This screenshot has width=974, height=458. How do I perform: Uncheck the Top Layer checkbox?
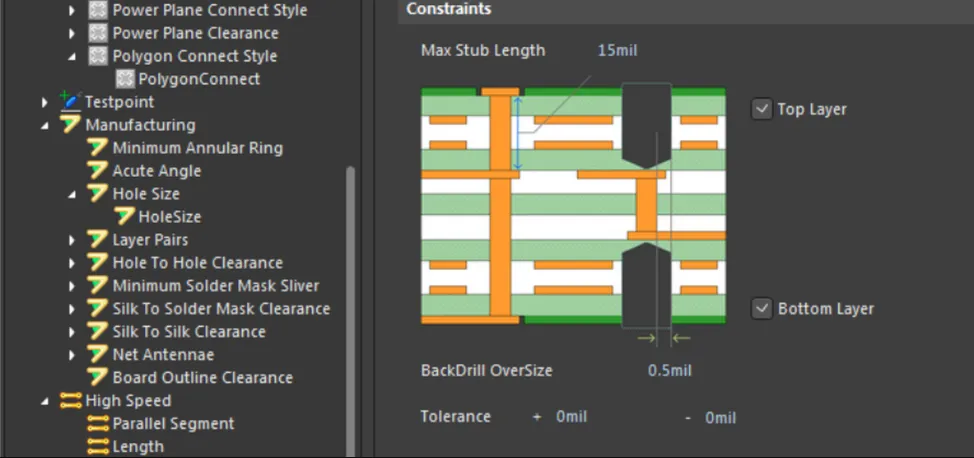point(762,109)
